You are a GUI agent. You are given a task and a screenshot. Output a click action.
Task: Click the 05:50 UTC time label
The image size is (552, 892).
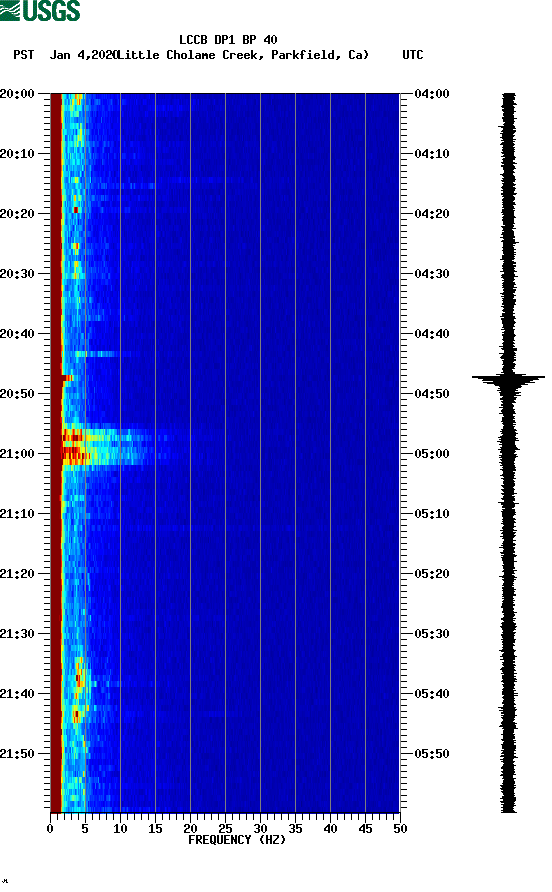pyautogui.click(x=432, y=754)
